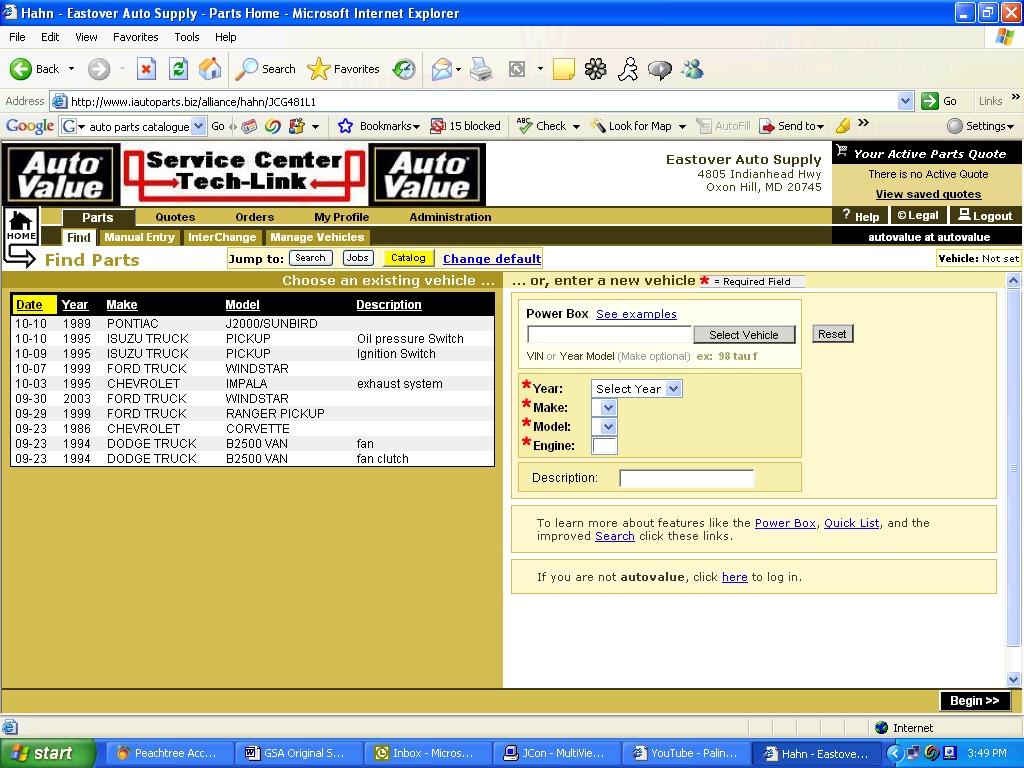Click the Refresh page icon

pyautogui.click(x=178, y=69)
